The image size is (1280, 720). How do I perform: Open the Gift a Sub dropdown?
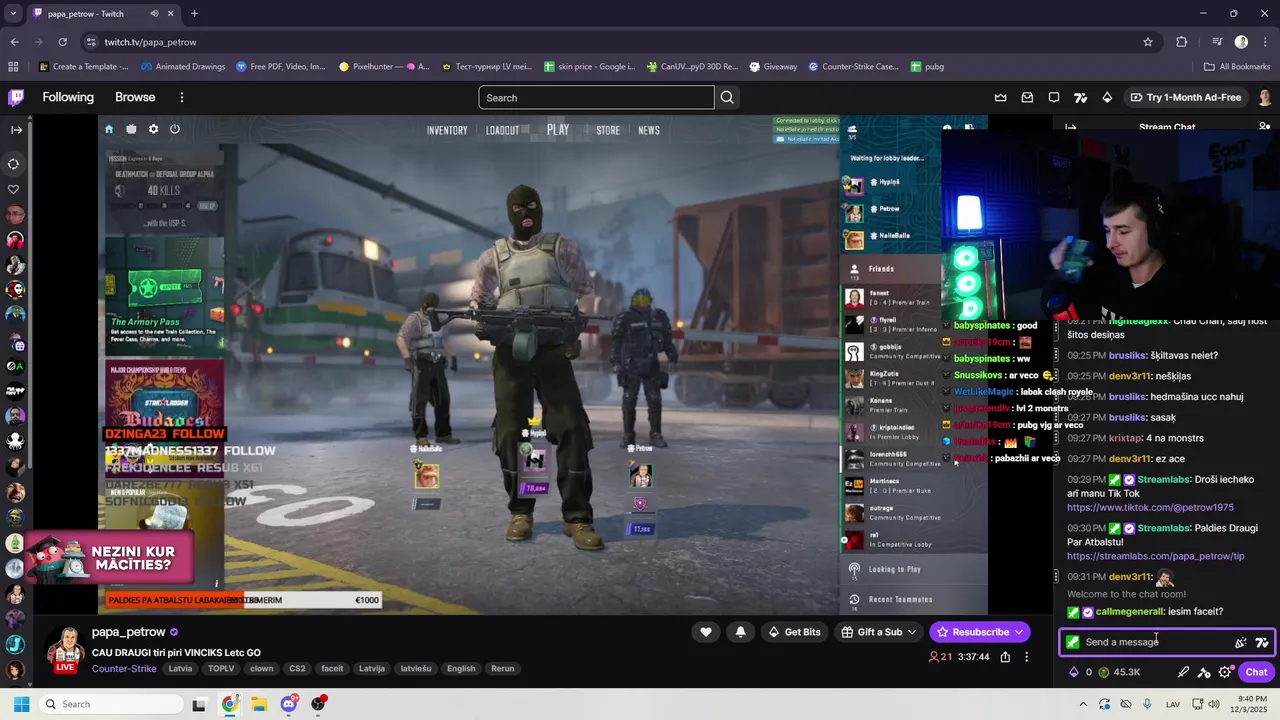tap(878, 632)
